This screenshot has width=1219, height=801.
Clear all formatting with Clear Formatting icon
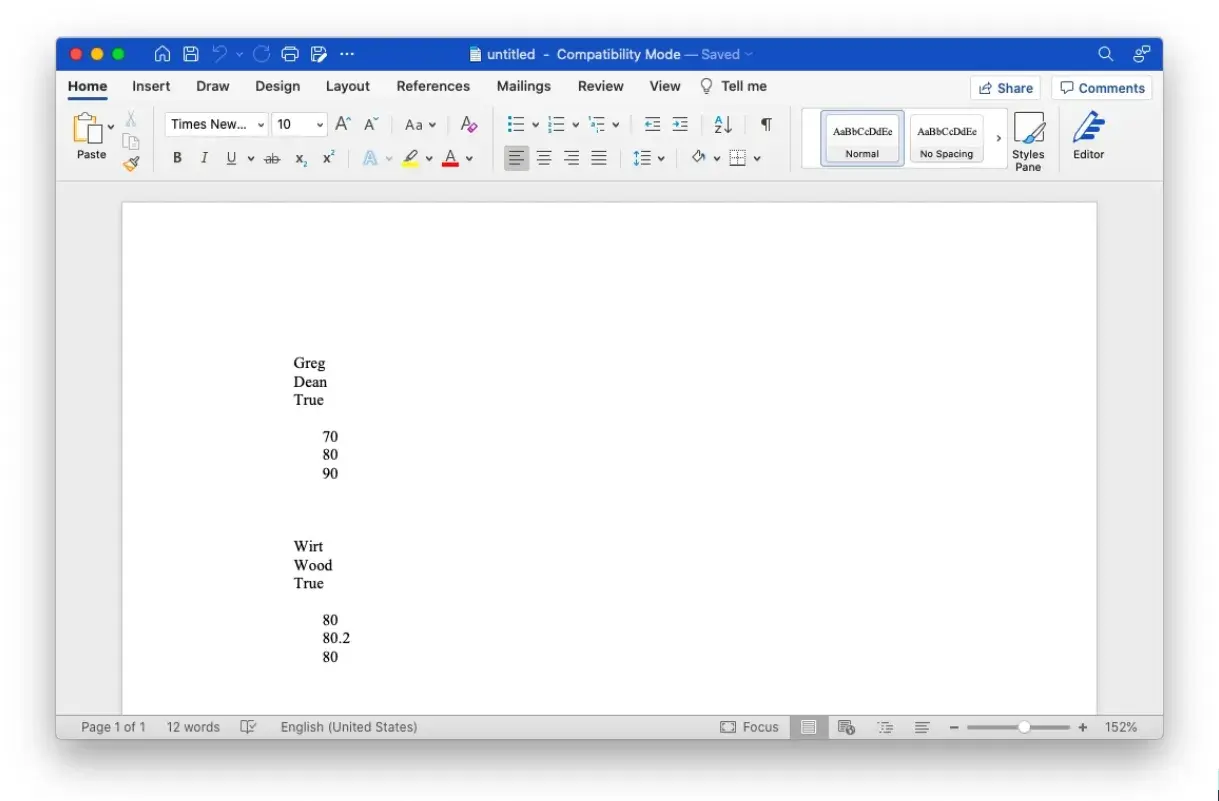point(469,124)
